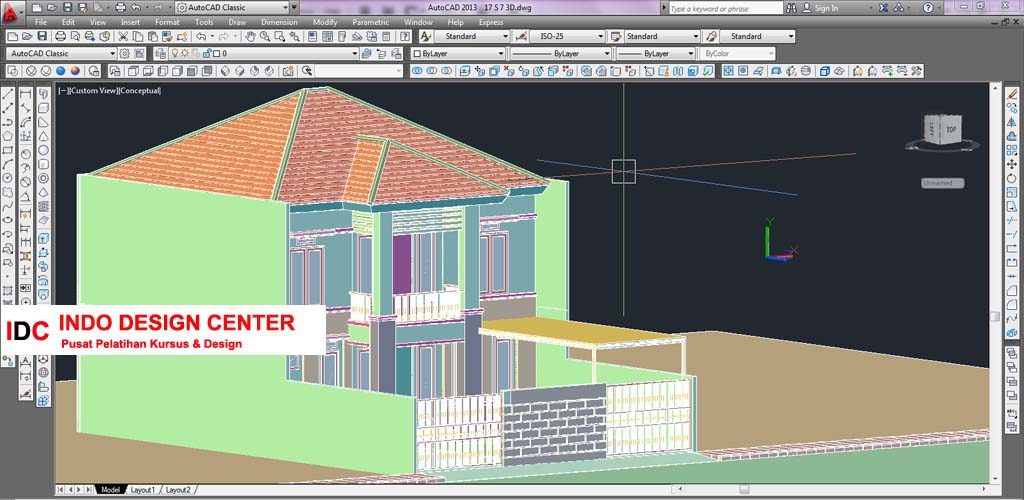Open the Modify menu

(325, 22)
